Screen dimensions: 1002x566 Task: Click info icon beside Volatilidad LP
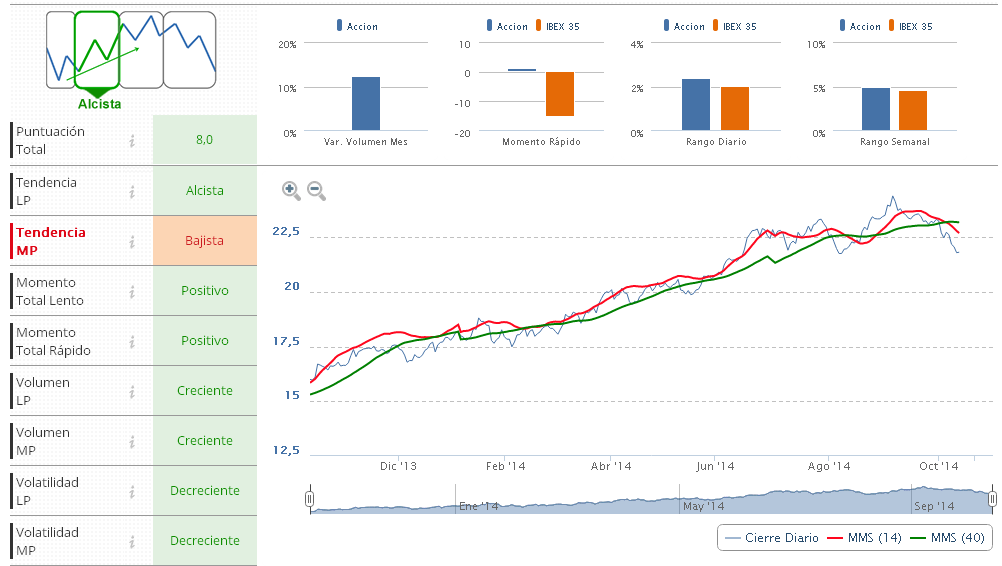[x=132, y=491]
